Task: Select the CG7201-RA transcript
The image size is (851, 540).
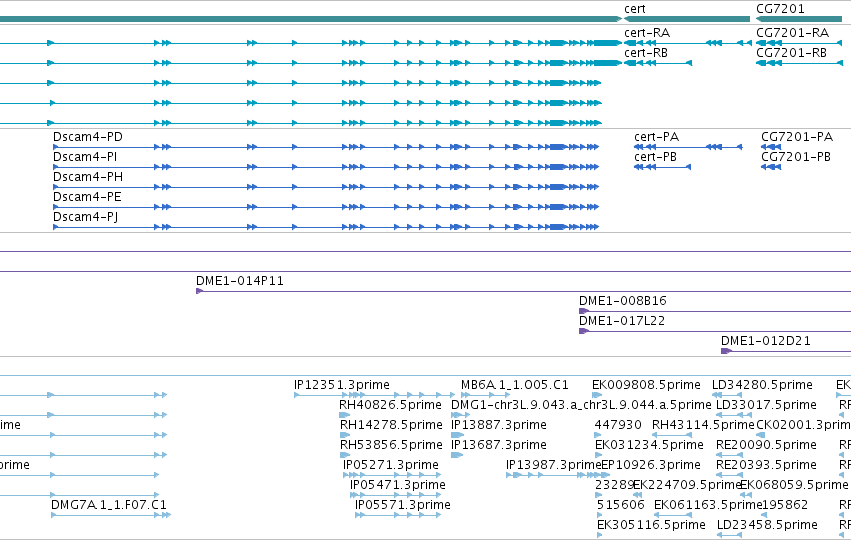Action: pos(799,43)
